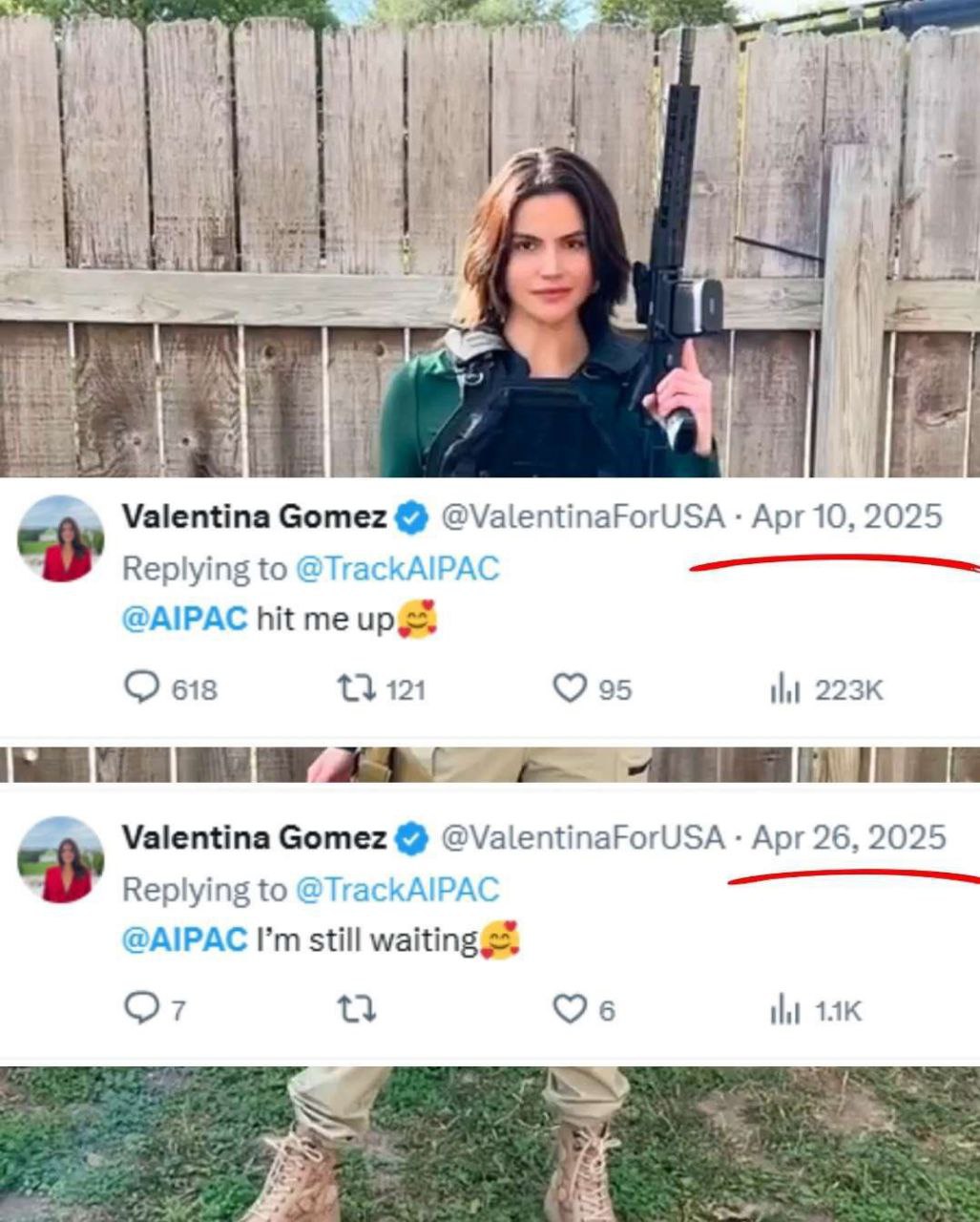Click retweet icon on April 10 tweet
This screenshot has height=1222, width=980.
[x=356, y=687]
